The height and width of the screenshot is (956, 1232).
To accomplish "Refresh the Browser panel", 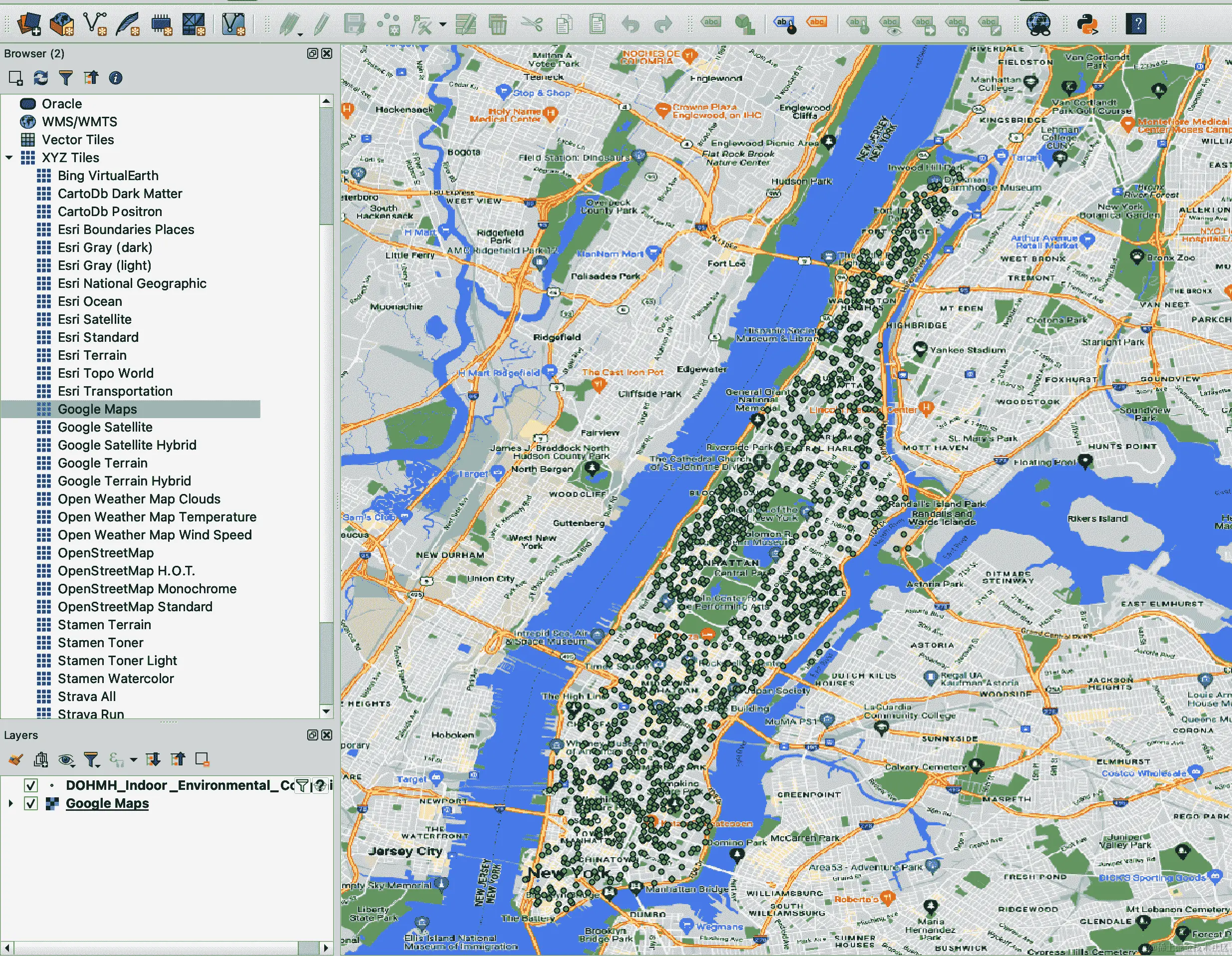I will point(40,78).
